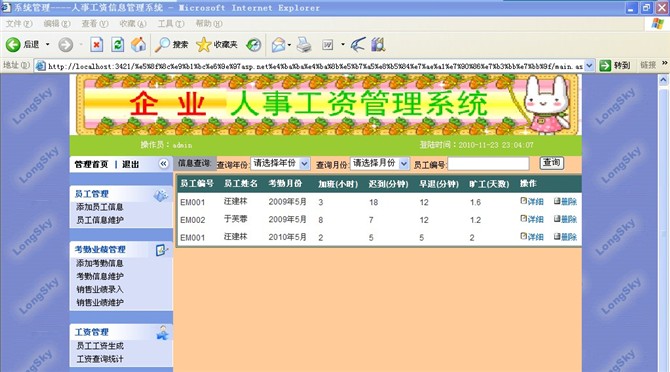The width and height of the screenshot is (670, 372).
Task: Click the Messenger bird icon in toolbar
Action: pyautogui.click(x=358, y=44)
